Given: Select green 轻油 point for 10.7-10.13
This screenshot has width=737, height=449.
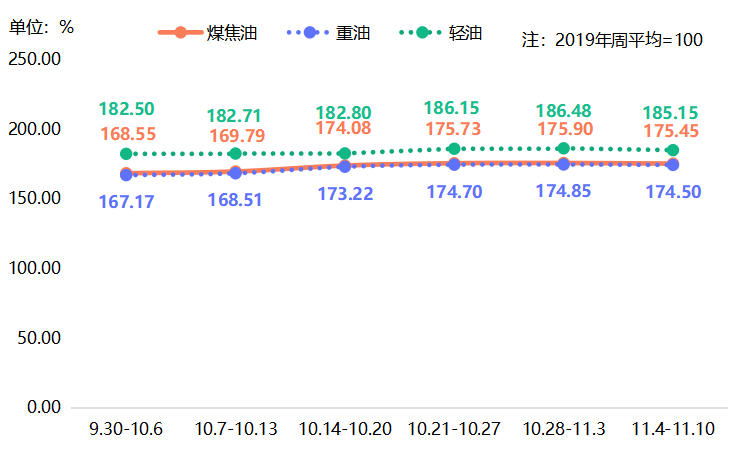Looking at the screenshot, I should point(235,153).
